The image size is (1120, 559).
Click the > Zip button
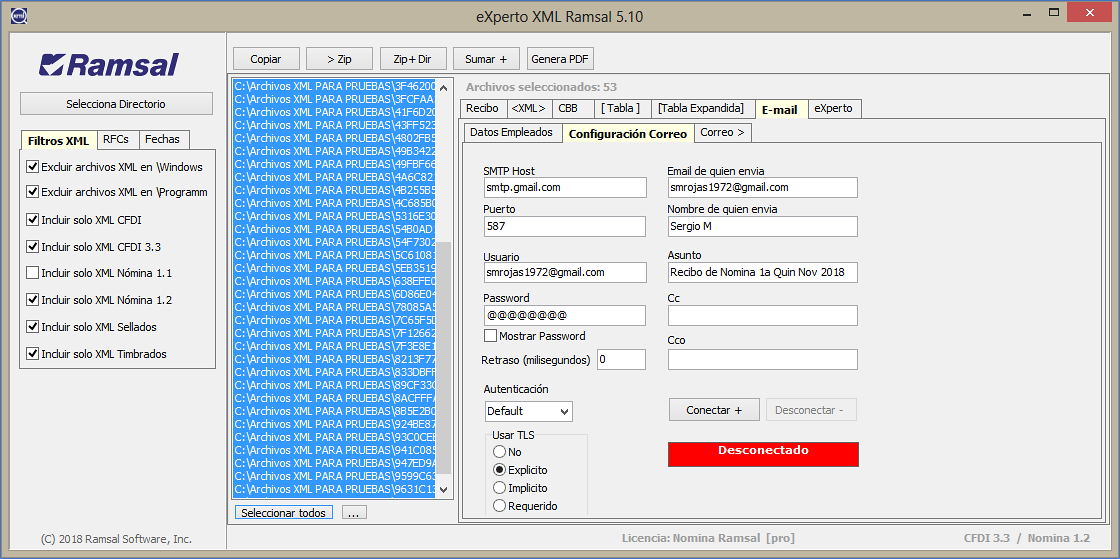coord(339,59)
